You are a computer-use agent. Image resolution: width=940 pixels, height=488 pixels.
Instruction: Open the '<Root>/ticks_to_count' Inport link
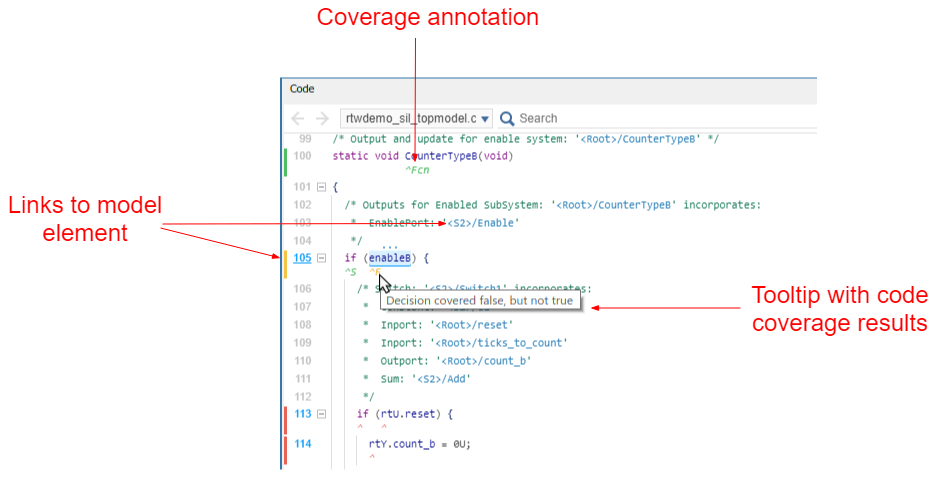[499, 343]
